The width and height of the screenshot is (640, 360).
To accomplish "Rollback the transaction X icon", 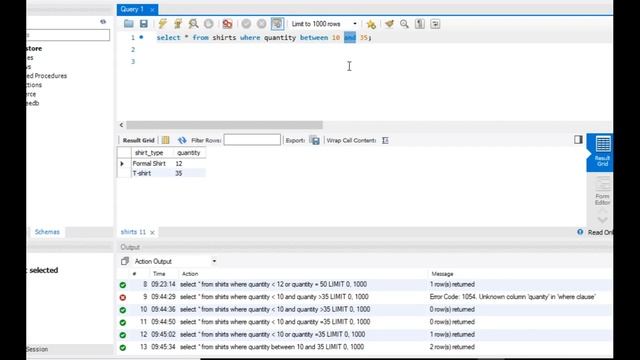I will point(262,24).
